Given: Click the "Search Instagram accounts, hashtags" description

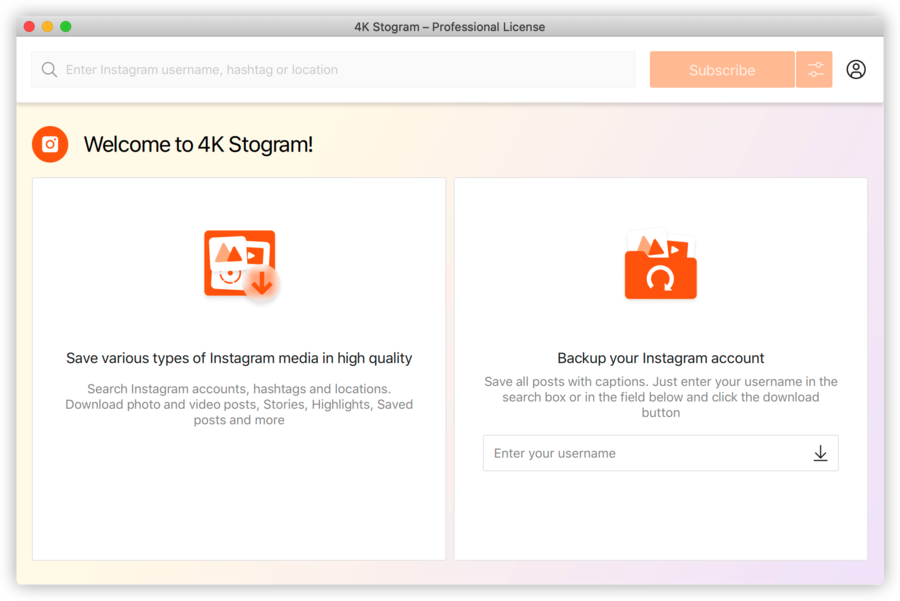Looking at the screenshot, I should point(239,404).
